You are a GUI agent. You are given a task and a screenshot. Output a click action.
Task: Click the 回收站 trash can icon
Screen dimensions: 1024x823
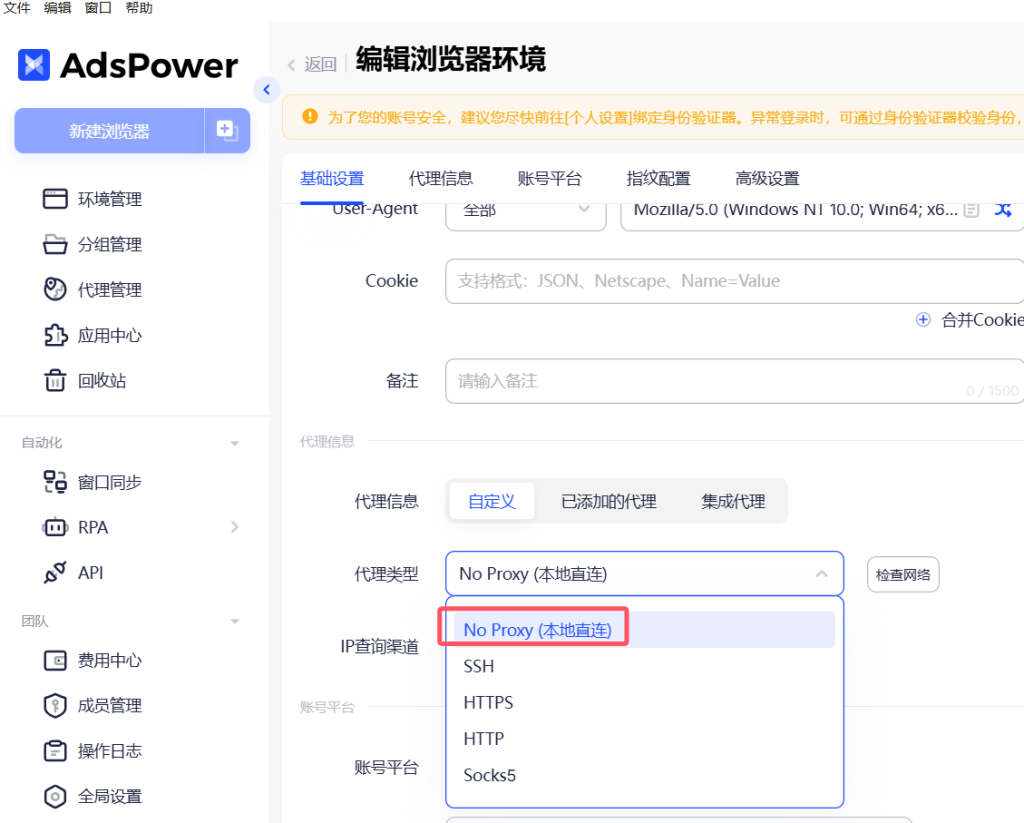point(55,381)
